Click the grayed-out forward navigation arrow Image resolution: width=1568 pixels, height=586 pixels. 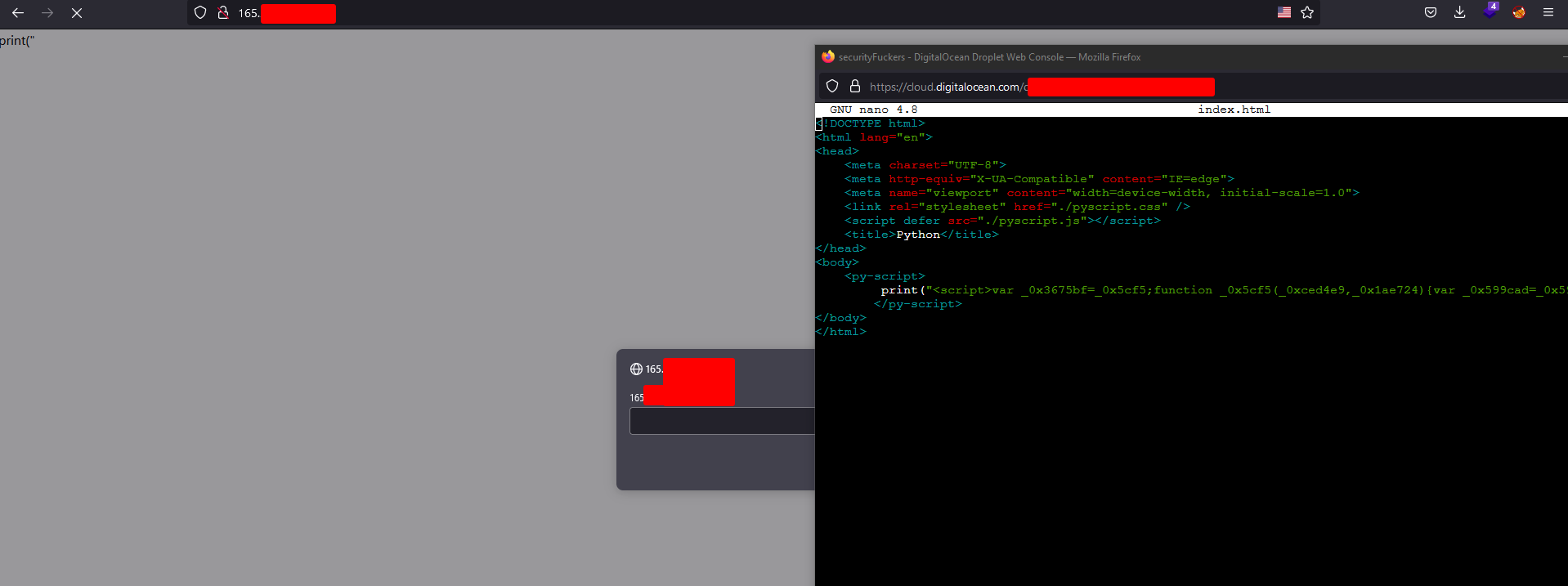(x=47, y=13)
